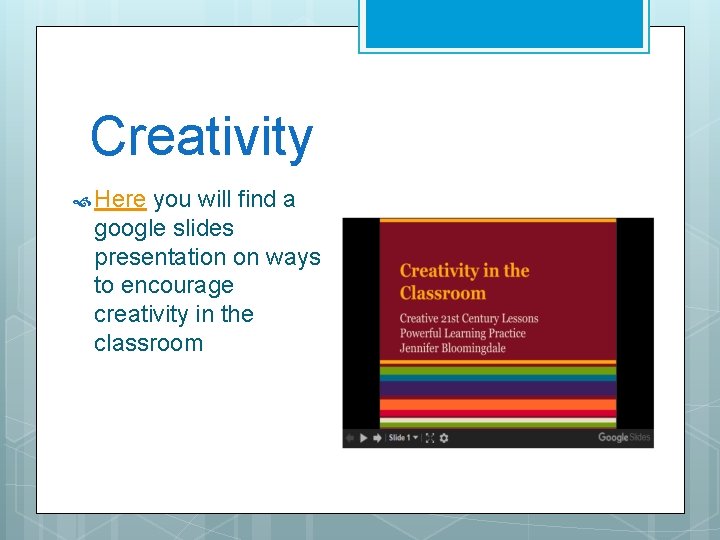Viewport: 720px width, 540px height.
Task: Click the body text 'google slides'
Action: pyautogui.click(x=164, y=229)
